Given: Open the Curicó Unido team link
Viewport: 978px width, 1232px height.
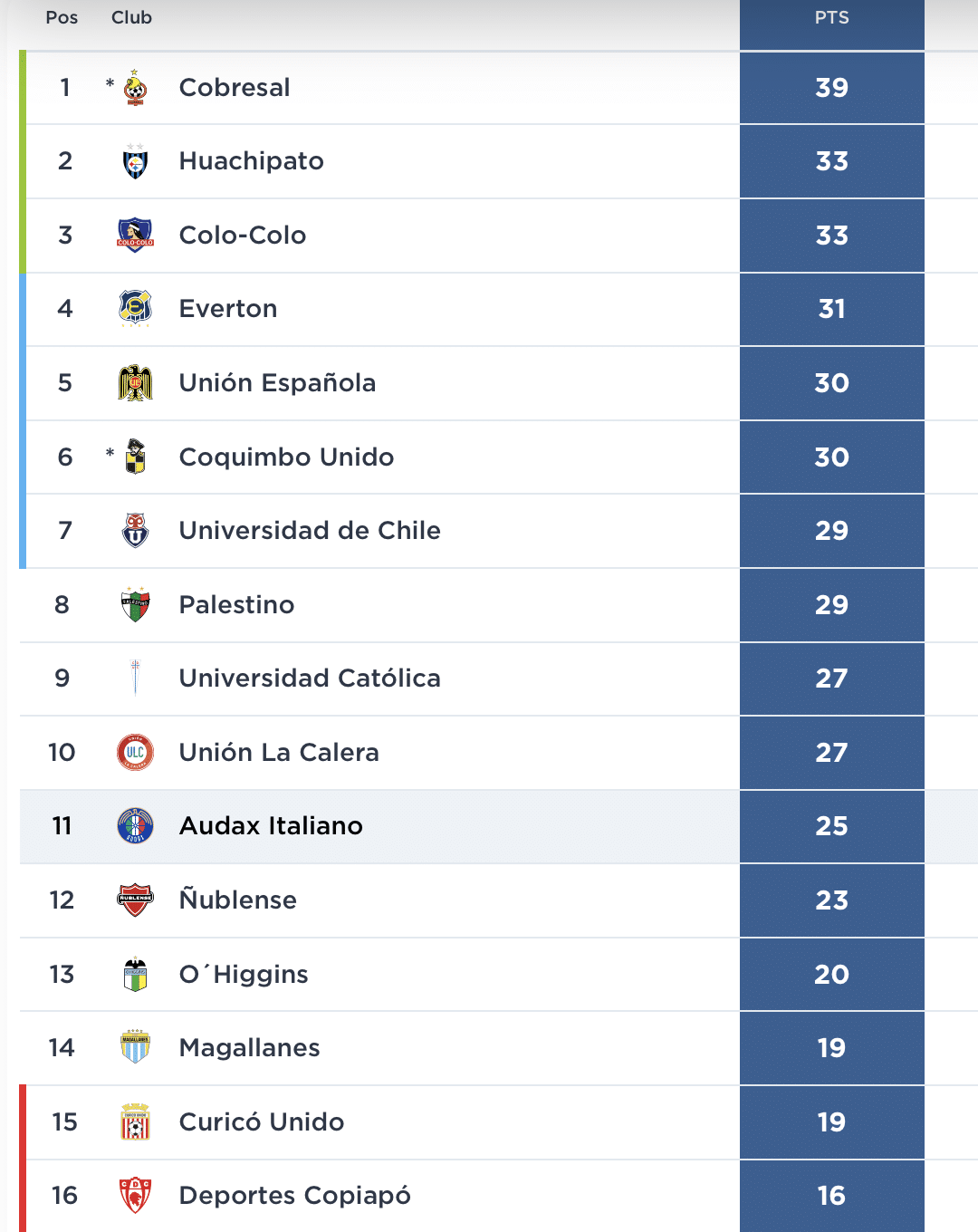Looking at the screenshot, I should (262, 1122).
